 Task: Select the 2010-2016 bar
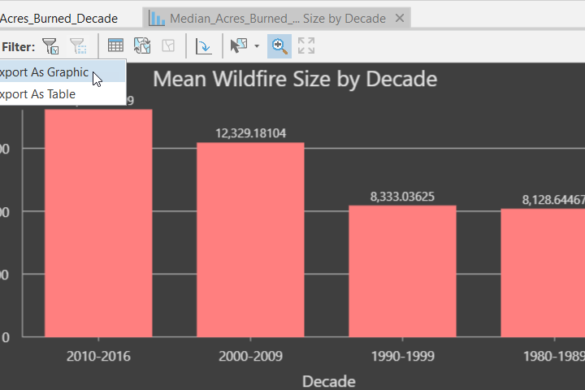pyautogui.click(x=98, y=223)
